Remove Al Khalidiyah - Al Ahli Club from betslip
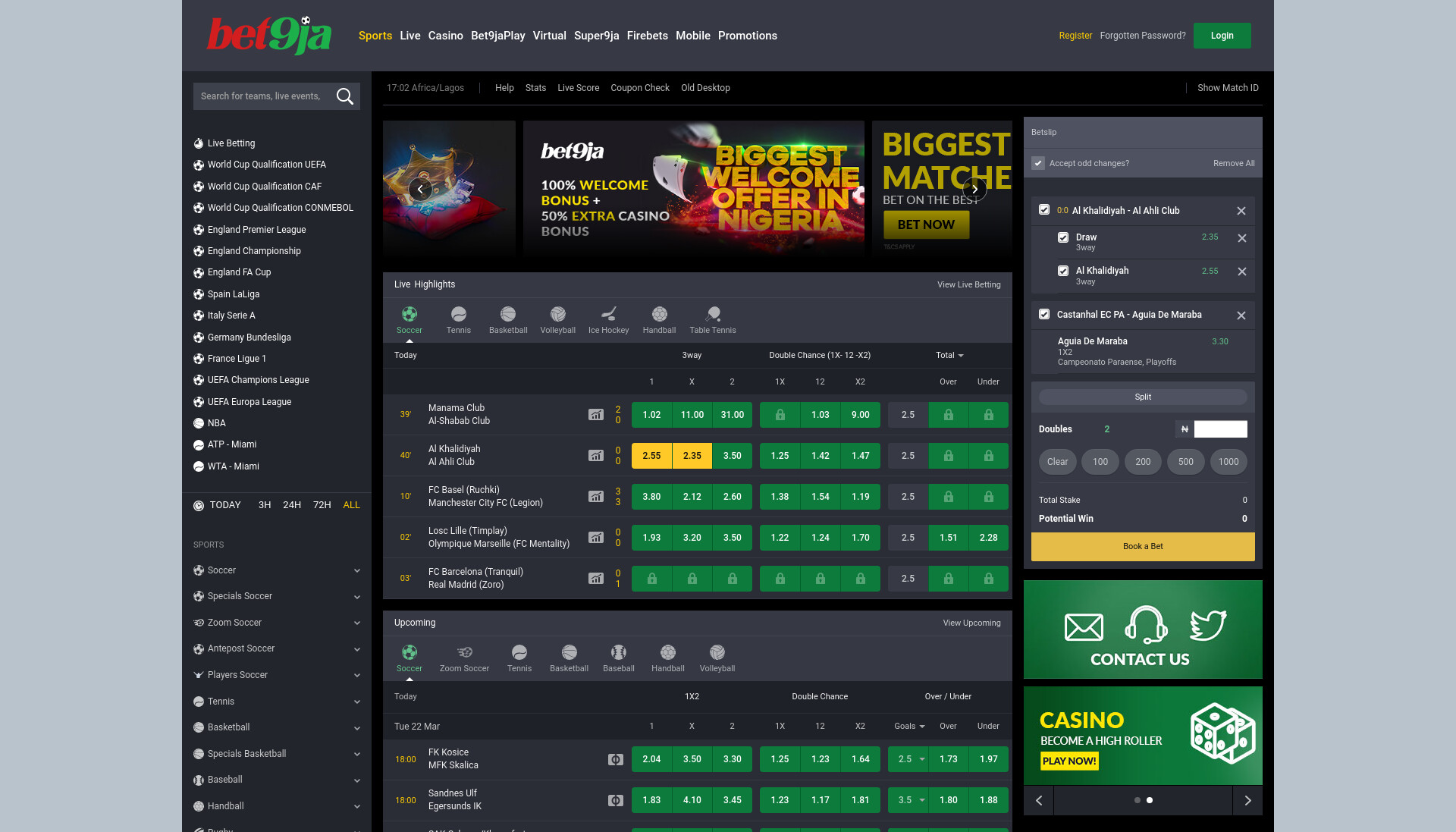Screen dimensions: 1456x832 (1241, 211)
